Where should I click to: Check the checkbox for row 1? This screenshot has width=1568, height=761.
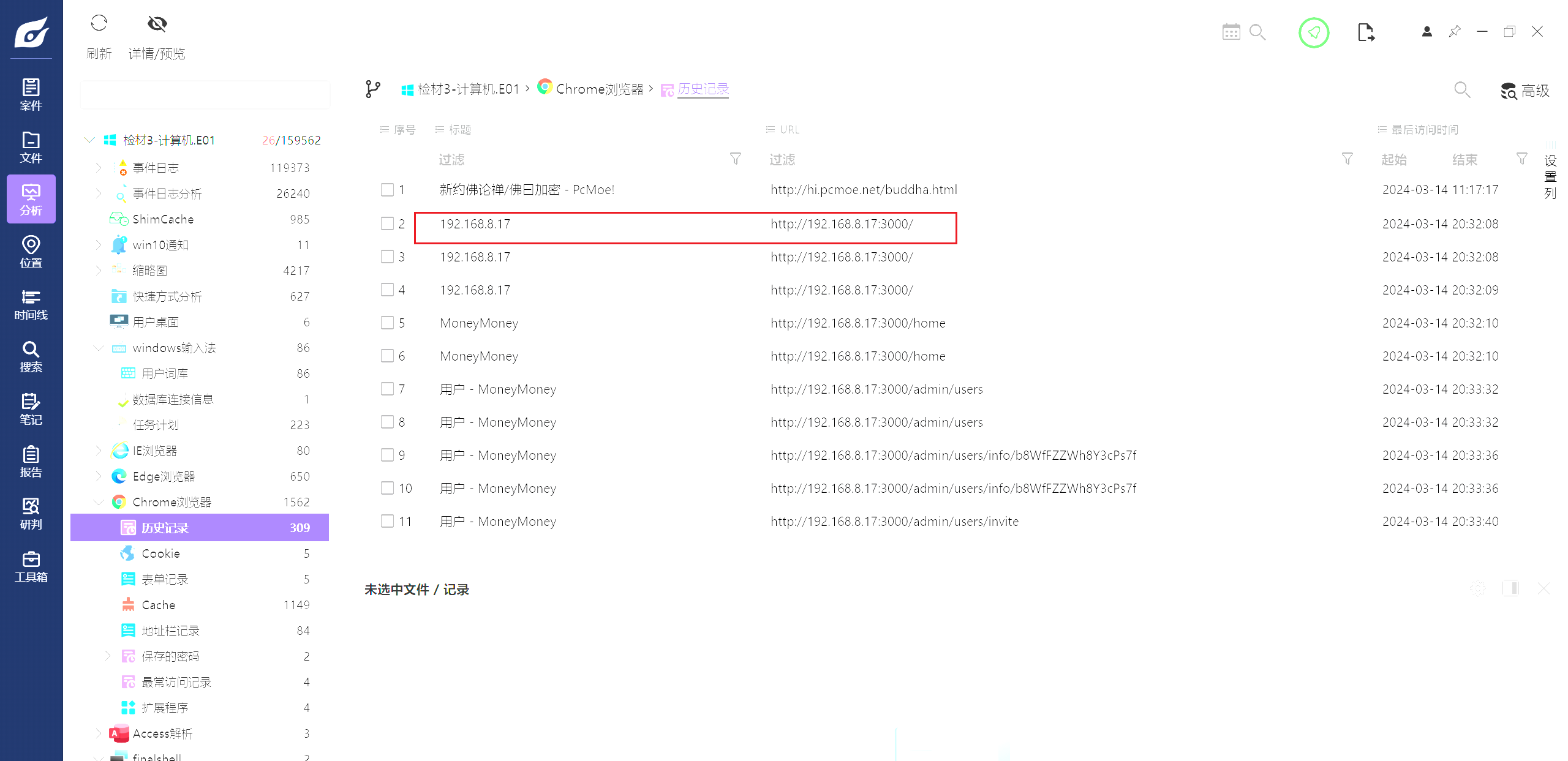click(x=387, y=190)
